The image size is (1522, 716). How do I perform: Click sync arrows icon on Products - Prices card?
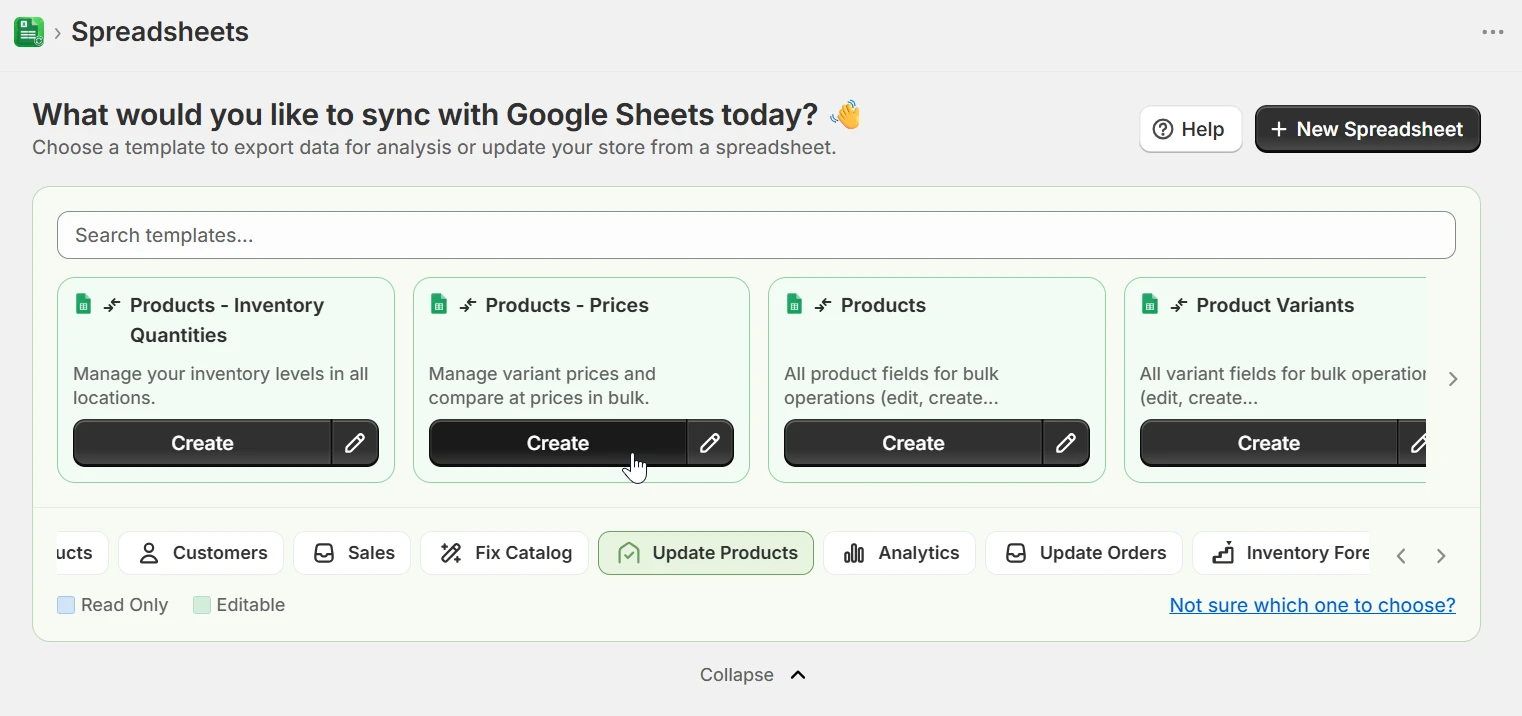[468, 305]
